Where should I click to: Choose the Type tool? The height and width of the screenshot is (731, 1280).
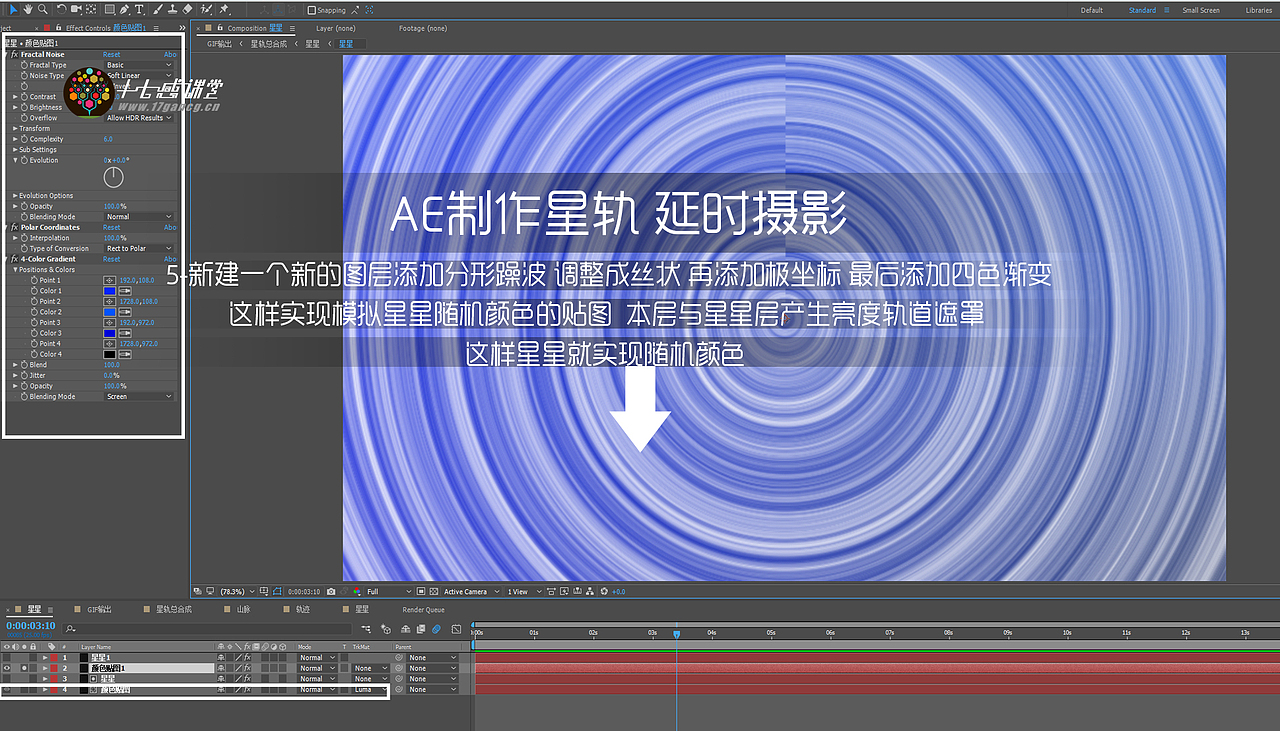click(x=139, y=8)
